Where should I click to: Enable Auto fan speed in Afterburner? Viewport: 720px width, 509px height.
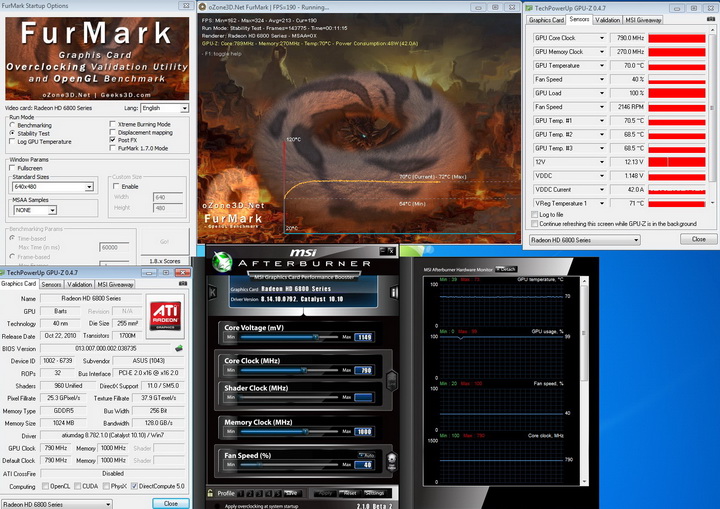pyautogui.click(x=367, y=455)
